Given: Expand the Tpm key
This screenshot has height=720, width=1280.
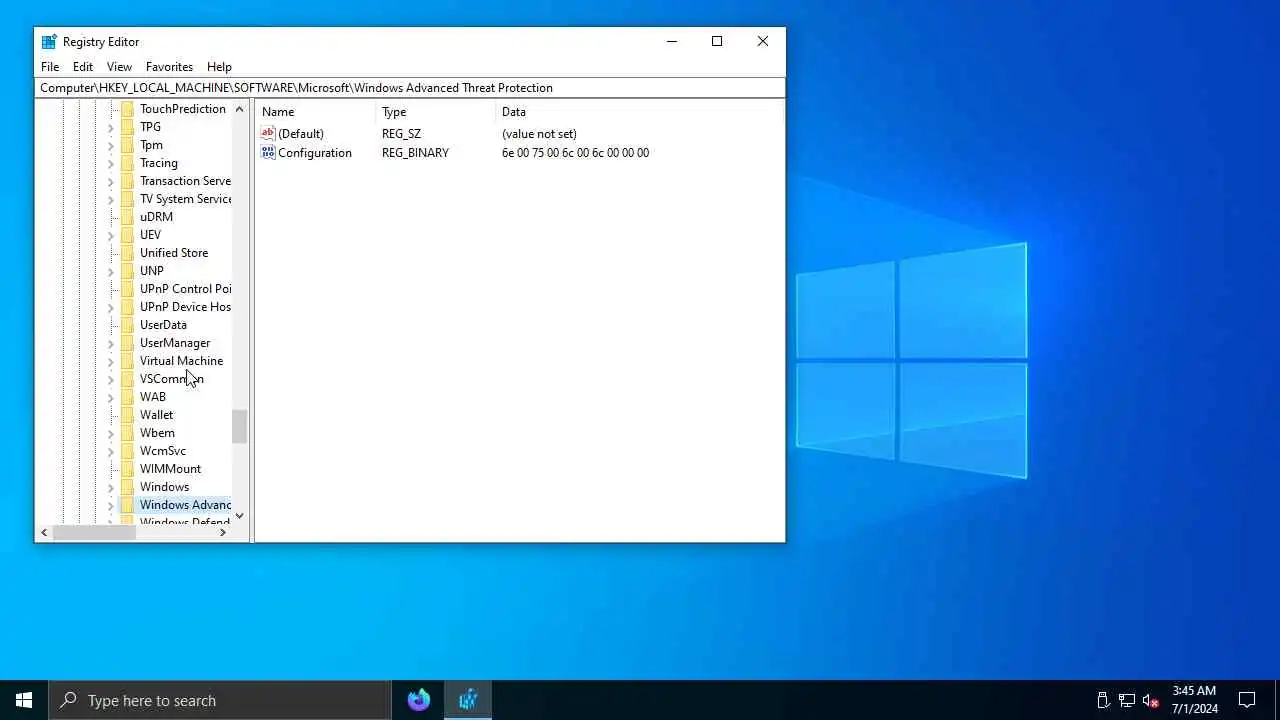Looking at the screenshot, I should click(x=111, y=145).
